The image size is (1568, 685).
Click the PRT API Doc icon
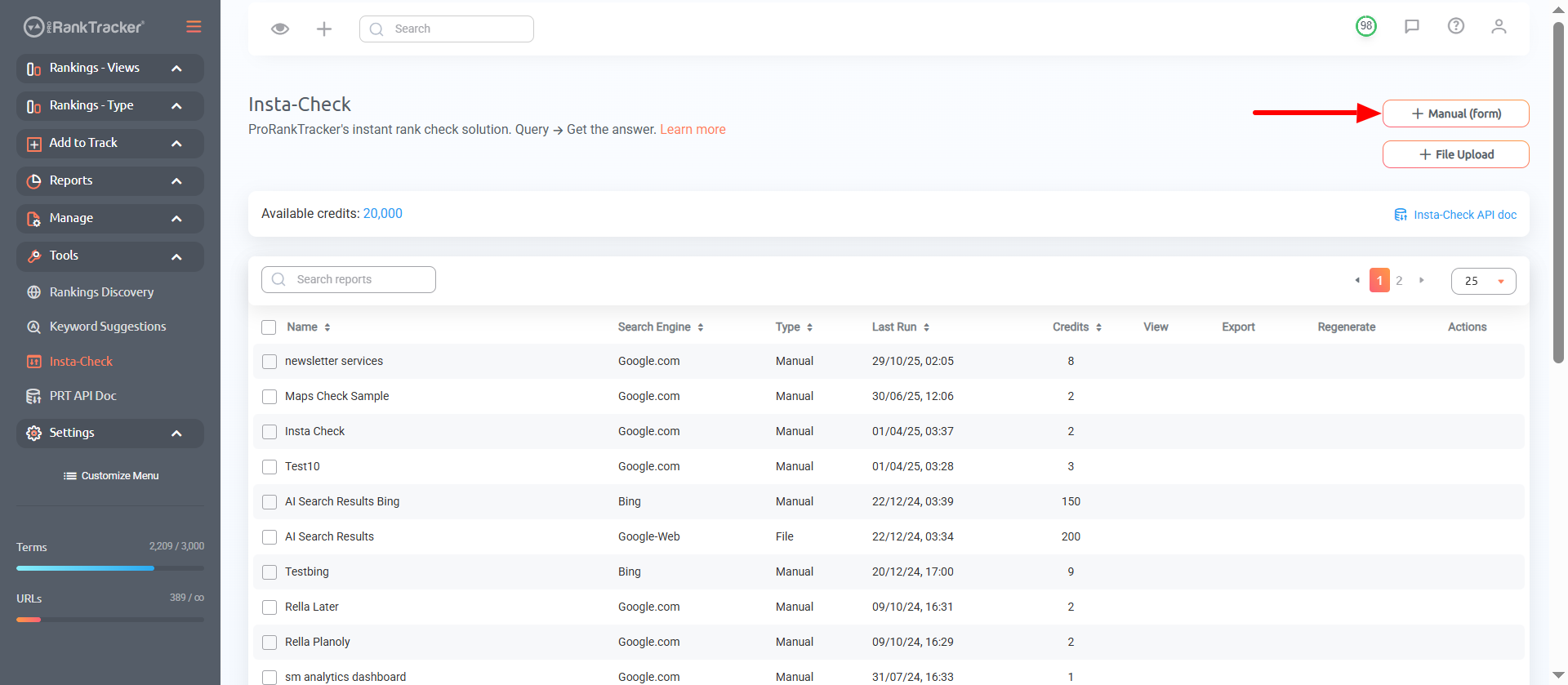33,396
